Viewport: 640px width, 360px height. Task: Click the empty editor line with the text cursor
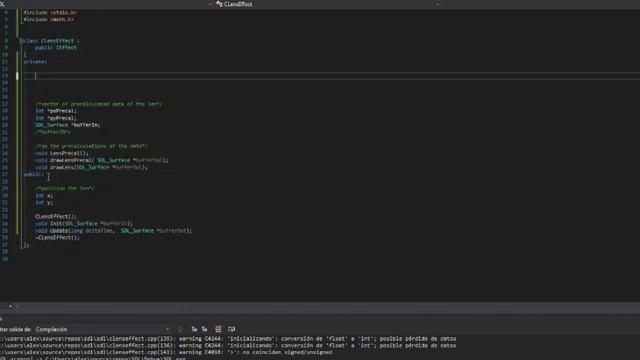pos(331,76)
